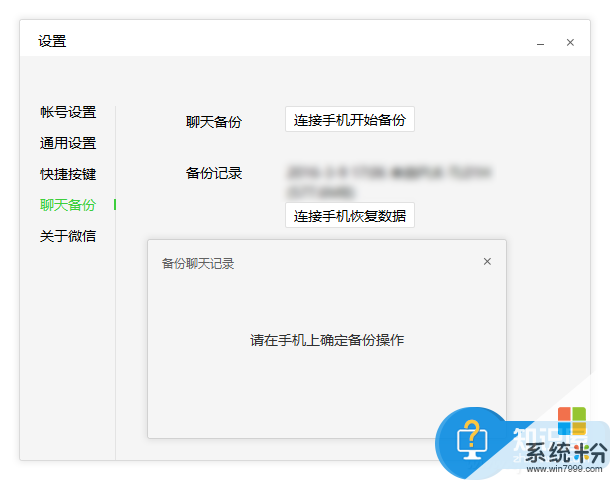Close the 备份聊天记录 dialog
The height and width of the screenshot is (480, 610).
tap(487, 262)
